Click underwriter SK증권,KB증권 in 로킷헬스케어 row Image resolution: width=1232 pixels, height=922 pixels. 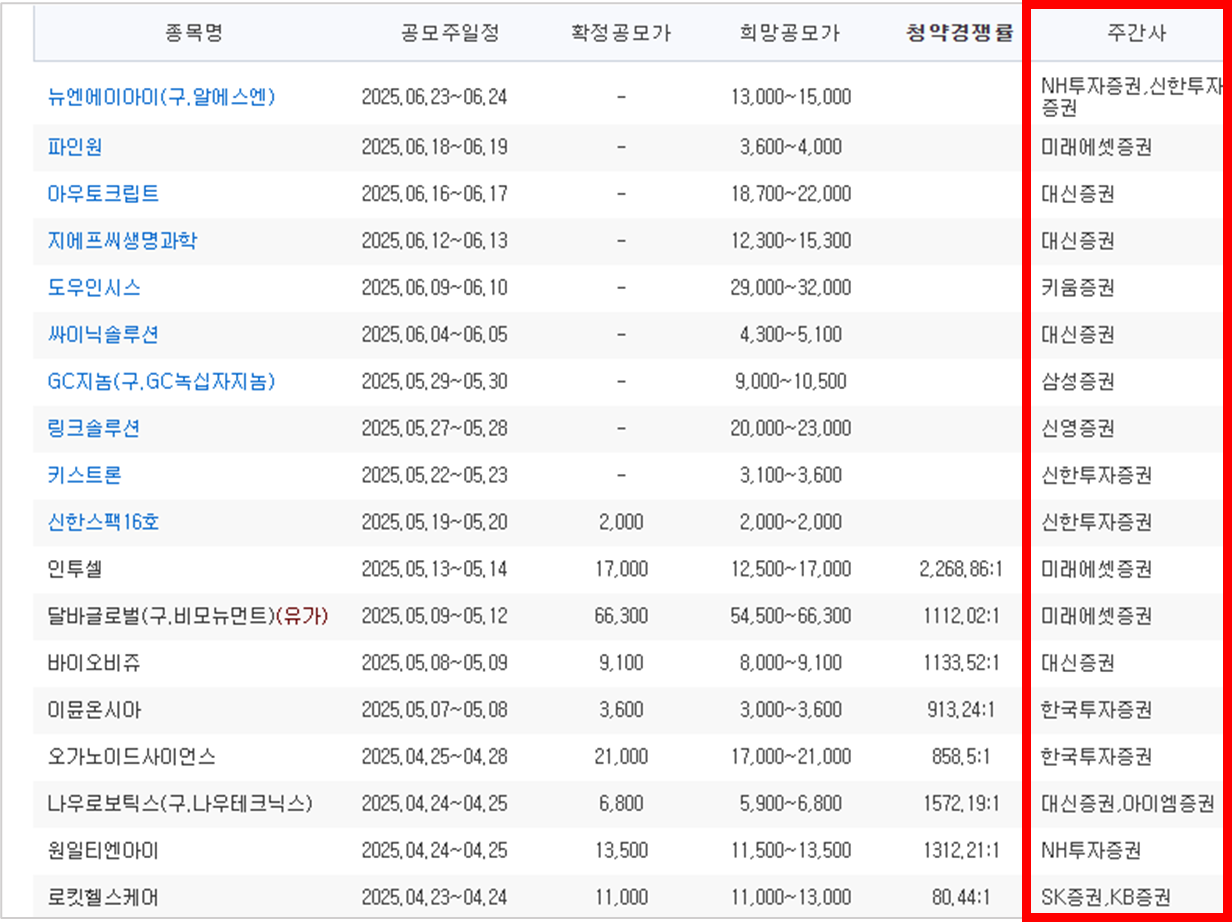tap(1105, 897)
